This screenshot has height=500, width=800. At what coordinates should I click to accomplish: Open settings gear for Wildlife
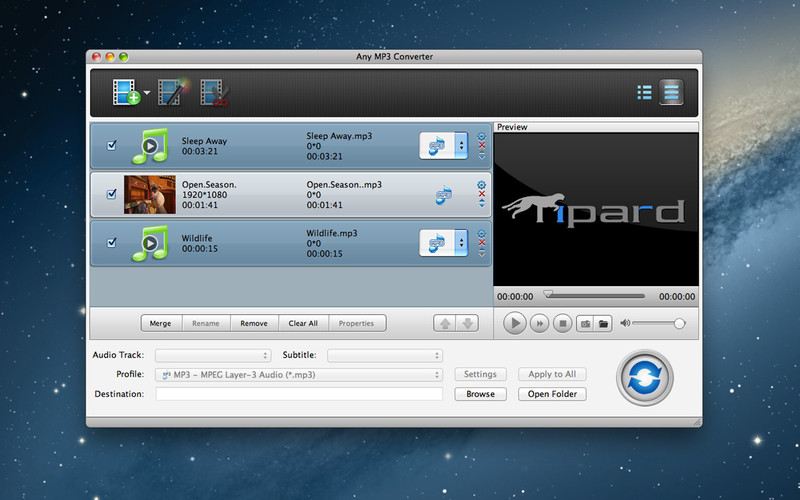click(x=482, y=234)
